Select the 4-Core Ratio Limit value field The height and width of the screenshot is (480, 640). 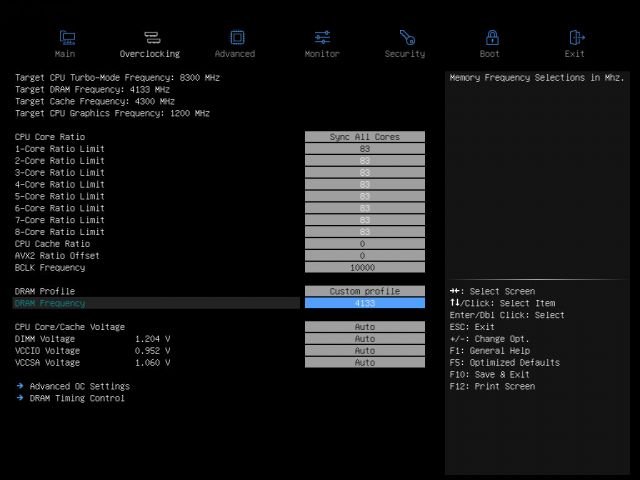(x=365, y=184)
